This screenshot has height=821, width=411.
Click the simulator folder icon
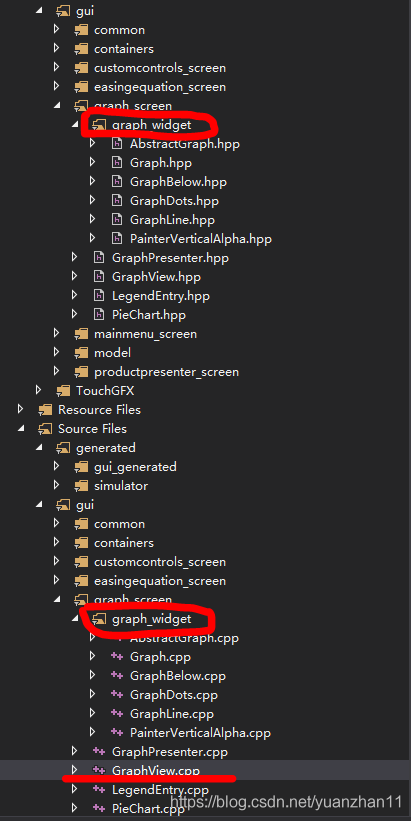click(81, 485)
